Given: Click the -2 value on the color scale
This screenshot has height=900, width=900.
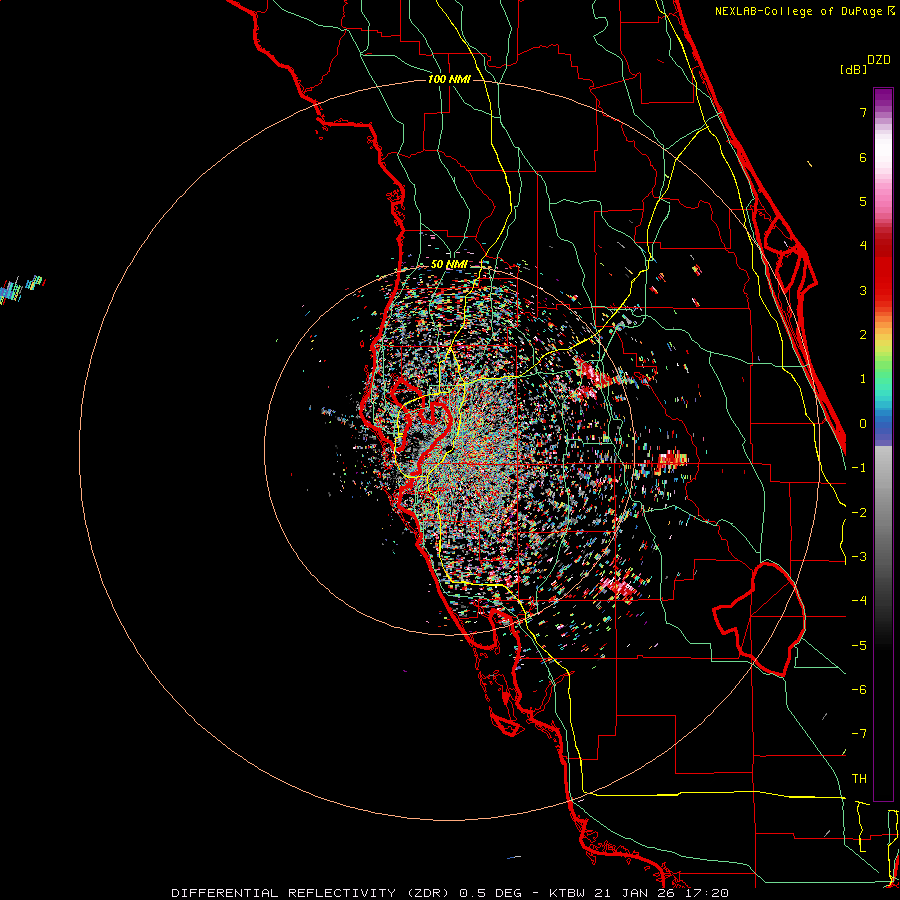Looking at the screenshot, I should [x=859, y=513].
